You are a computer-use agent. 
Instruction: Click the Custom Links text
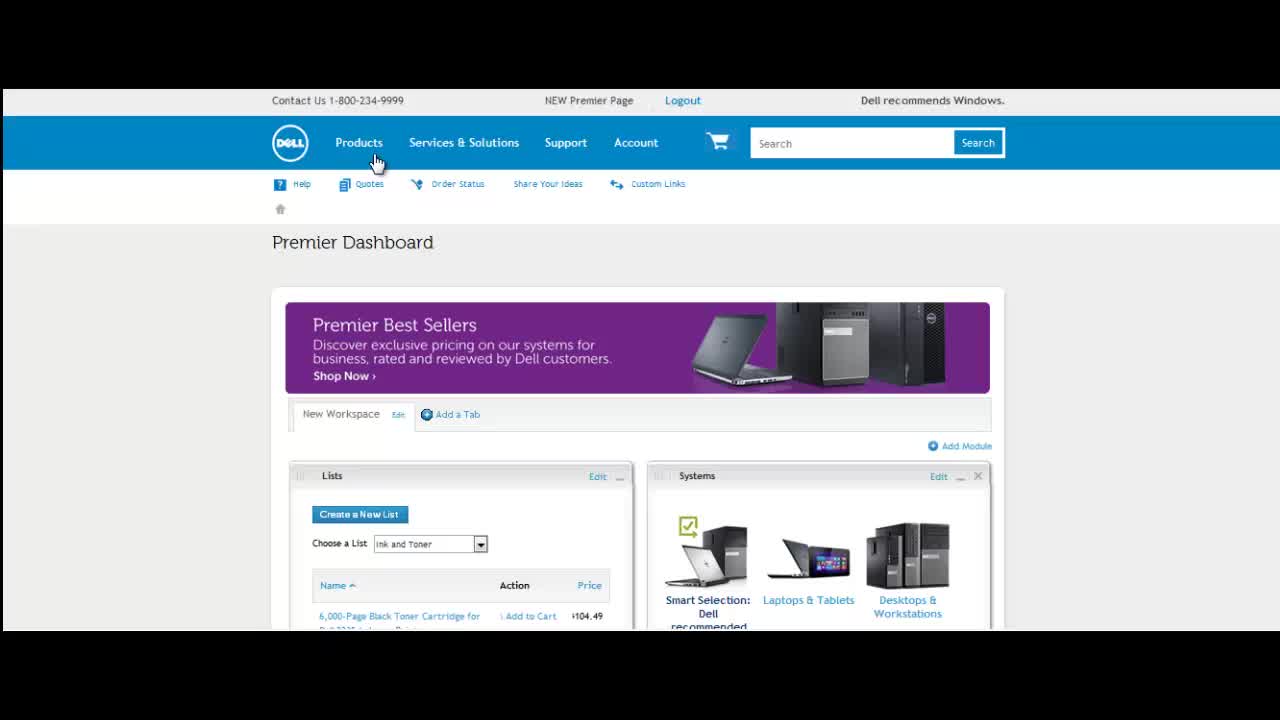pyautogui.click(x=658, y=184)
